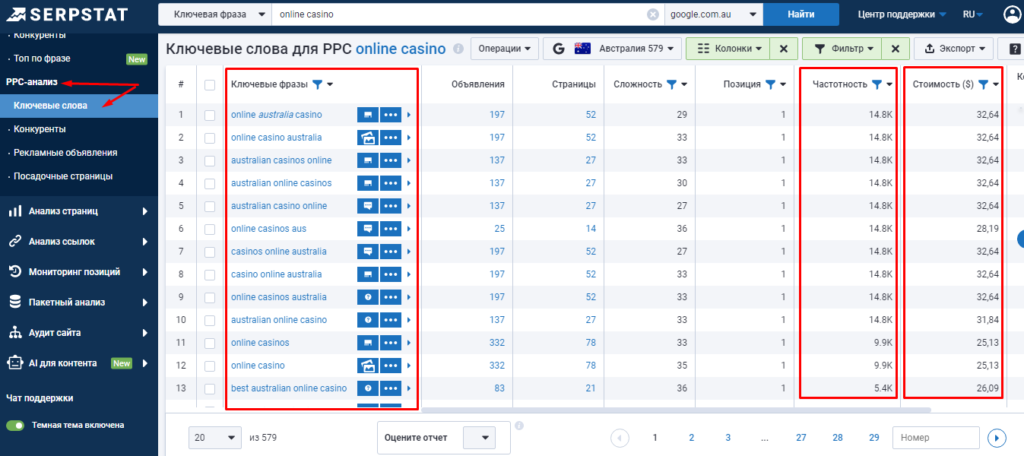The width and height of the screenshot is (1024, 456).
Task: Open the Операции dropdown
Action: tap(504, 49)
